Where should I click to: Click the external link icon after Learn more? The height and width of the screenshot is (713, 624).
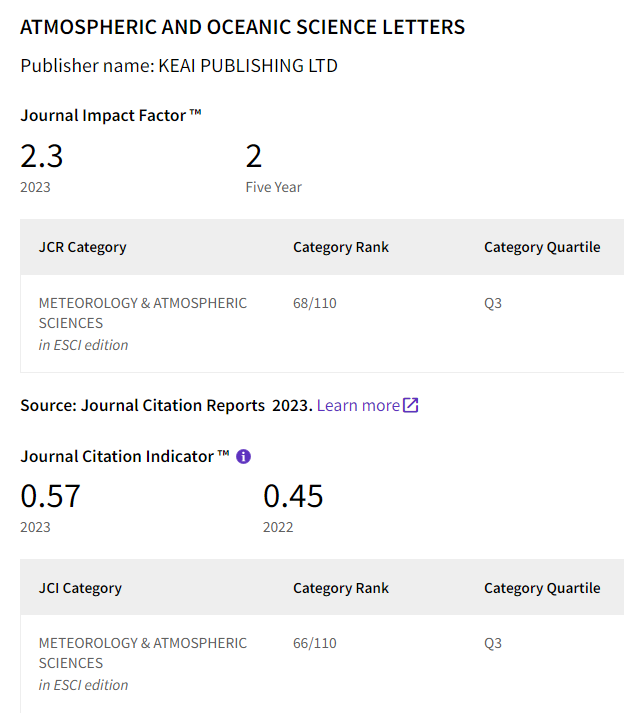pyautogui.click(x=411, y=405)
